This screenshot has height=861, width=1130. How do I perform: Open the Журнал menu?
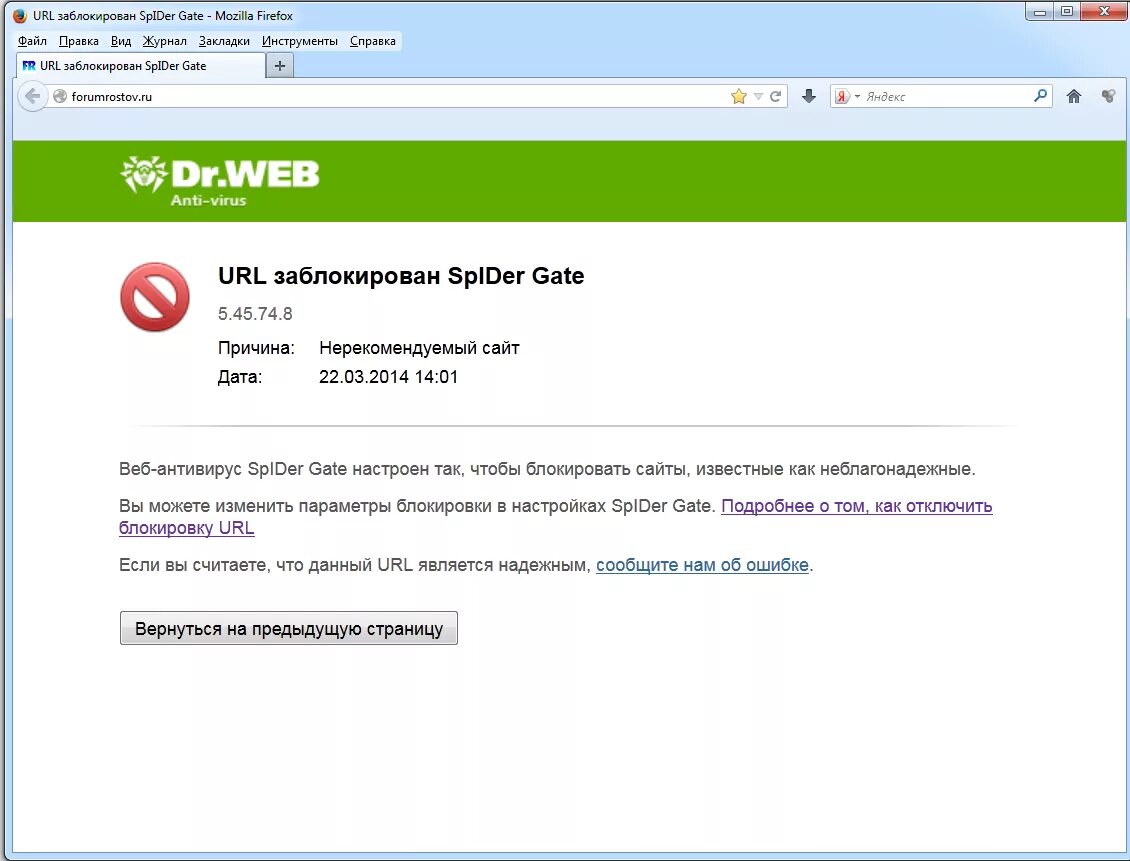pos(164,41)
